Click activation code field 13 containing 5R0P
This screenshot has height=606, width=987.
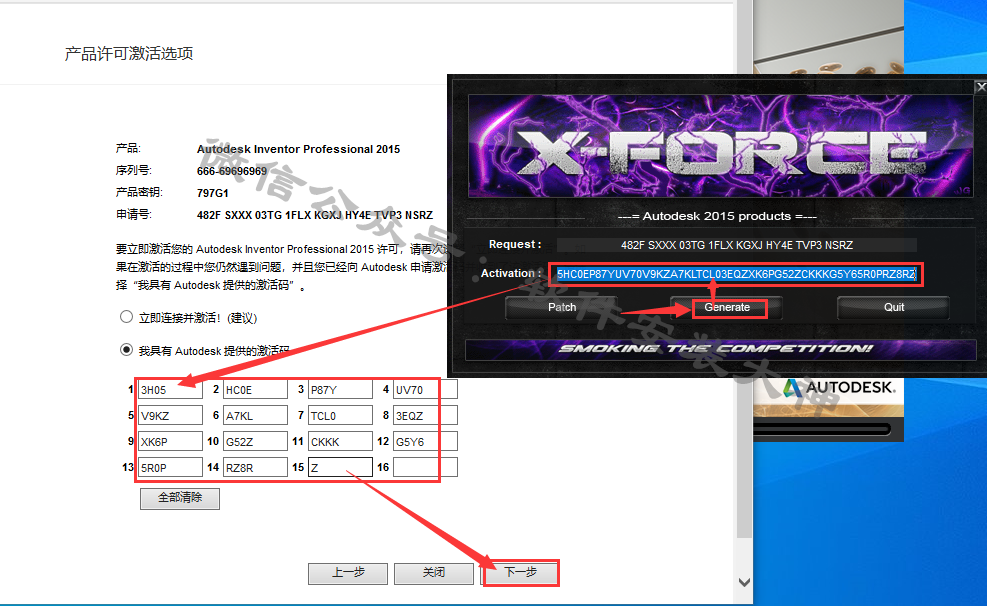point(170,467)
